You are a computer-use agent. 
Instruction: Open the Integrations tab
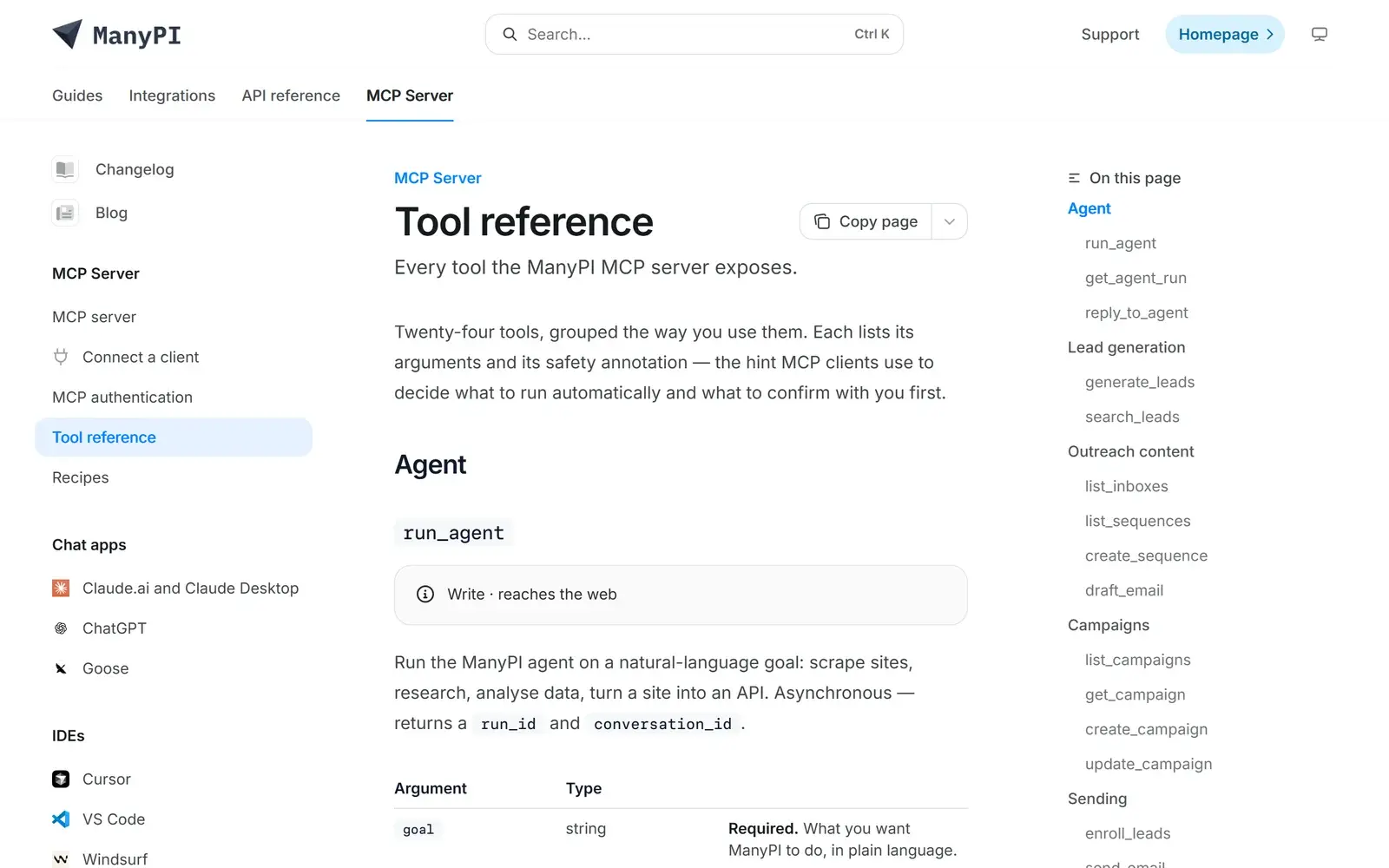[172, 95]
